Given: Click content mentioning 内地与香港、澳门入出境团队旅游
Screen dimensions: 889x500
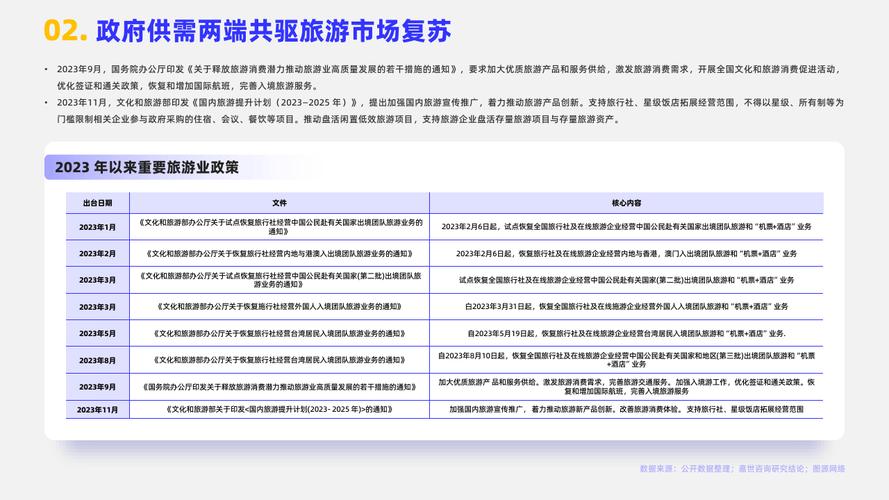Looking at the screenshot, I should point(626,253).
